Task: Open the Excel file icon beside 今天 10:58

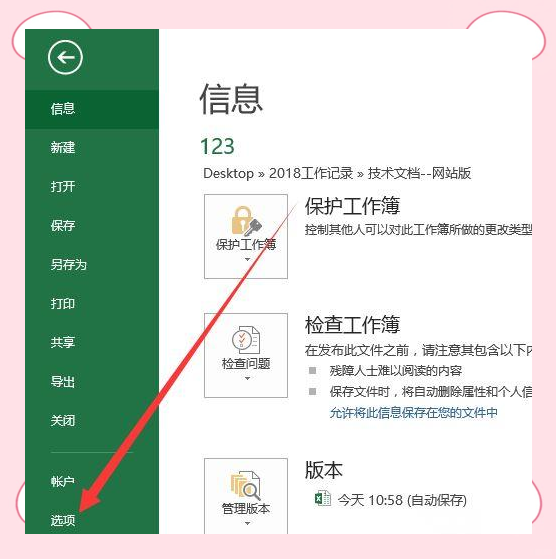Action: click(323, 498)
